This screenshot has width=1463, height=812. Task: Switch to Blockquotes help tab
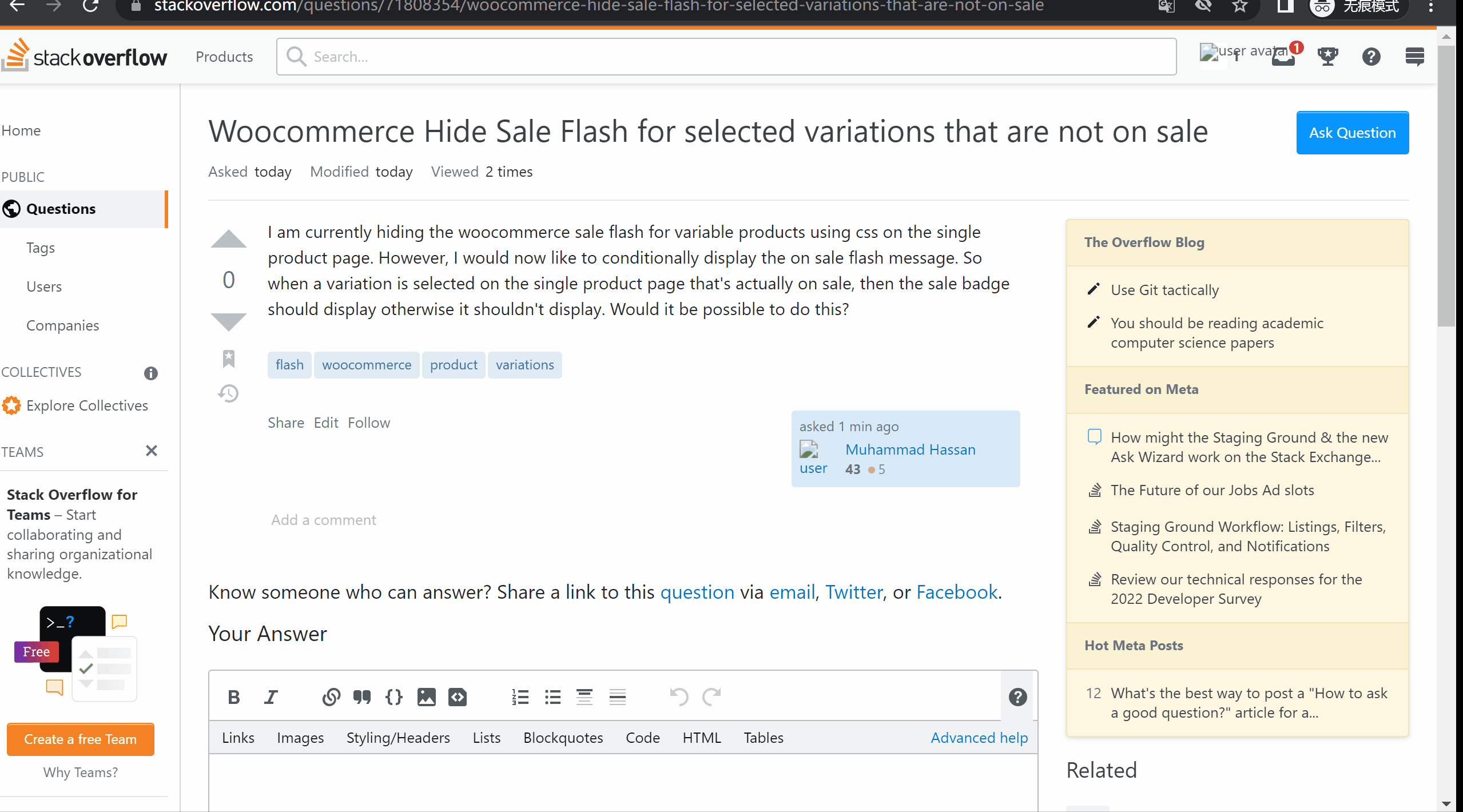(563, 738)
